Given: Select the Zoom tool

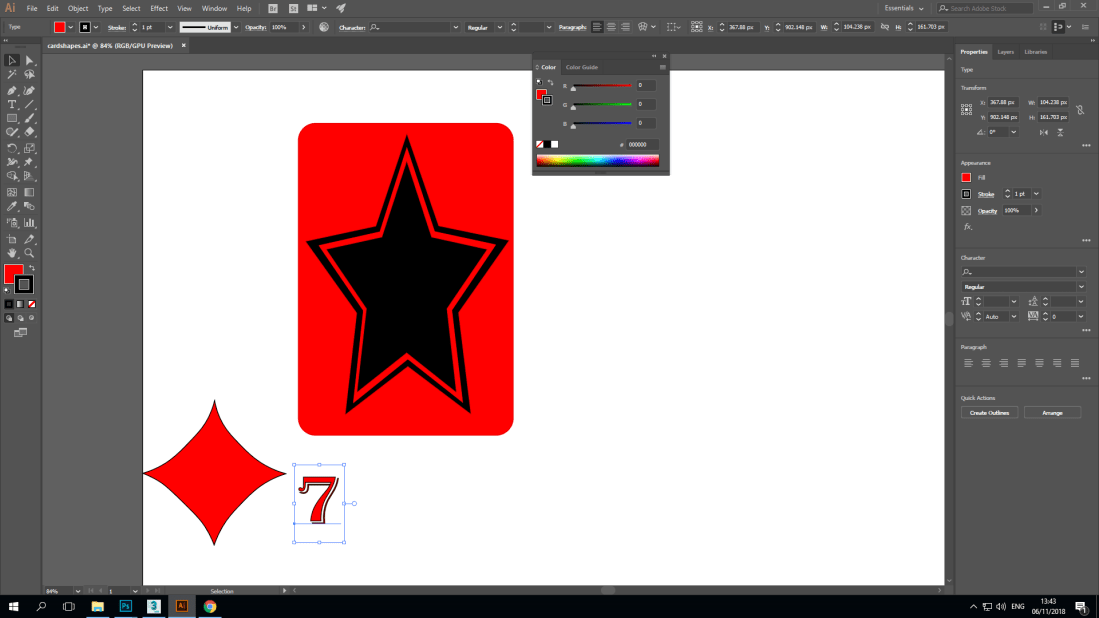Looking at the screenshot, I should coord(29,253).
